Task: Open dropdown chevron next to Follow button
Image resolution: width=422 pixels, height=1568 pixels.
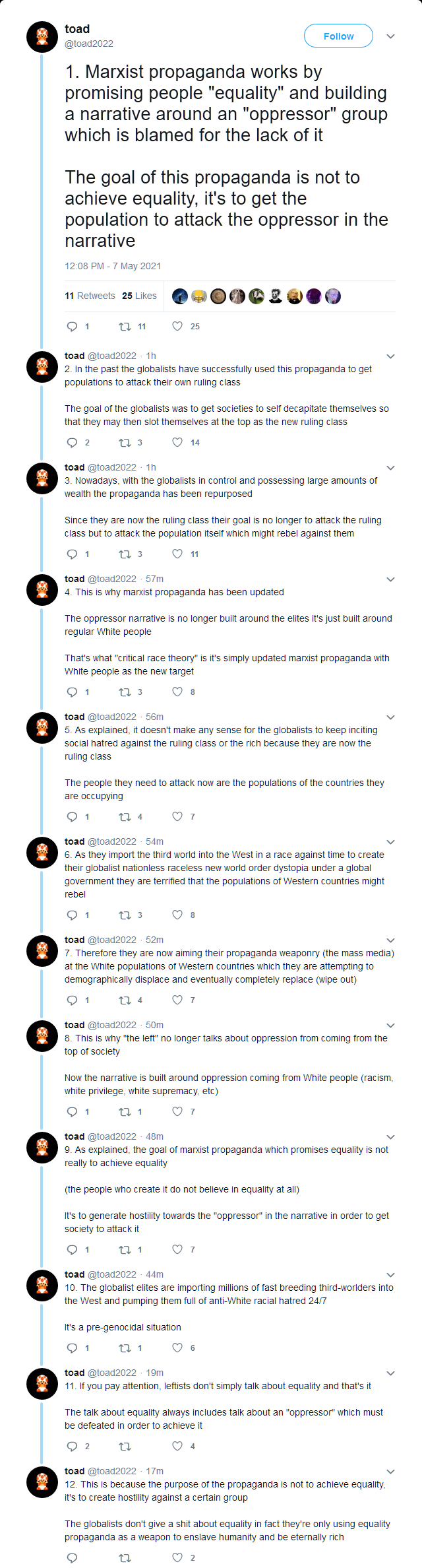Action: point(390,36)
